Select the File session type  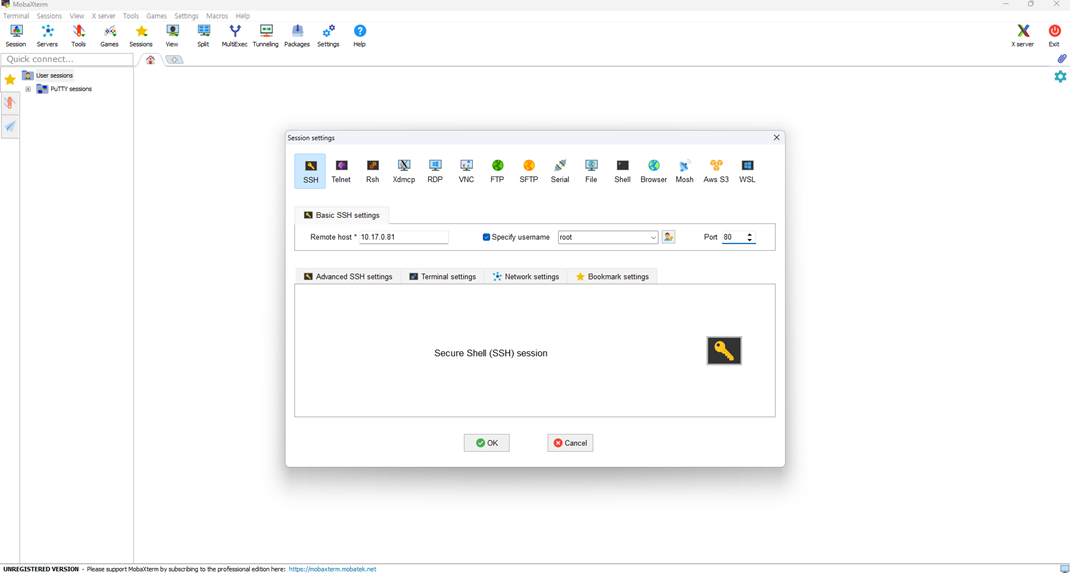[x=591, y=171]
